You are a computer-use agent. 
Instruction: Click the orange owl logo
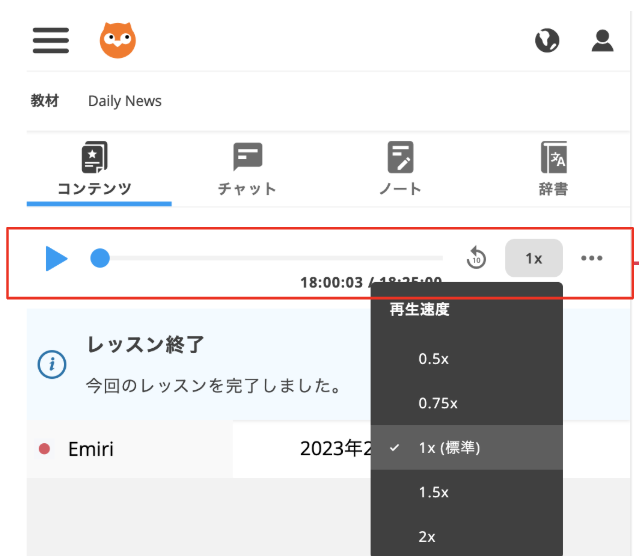[118, 40]
